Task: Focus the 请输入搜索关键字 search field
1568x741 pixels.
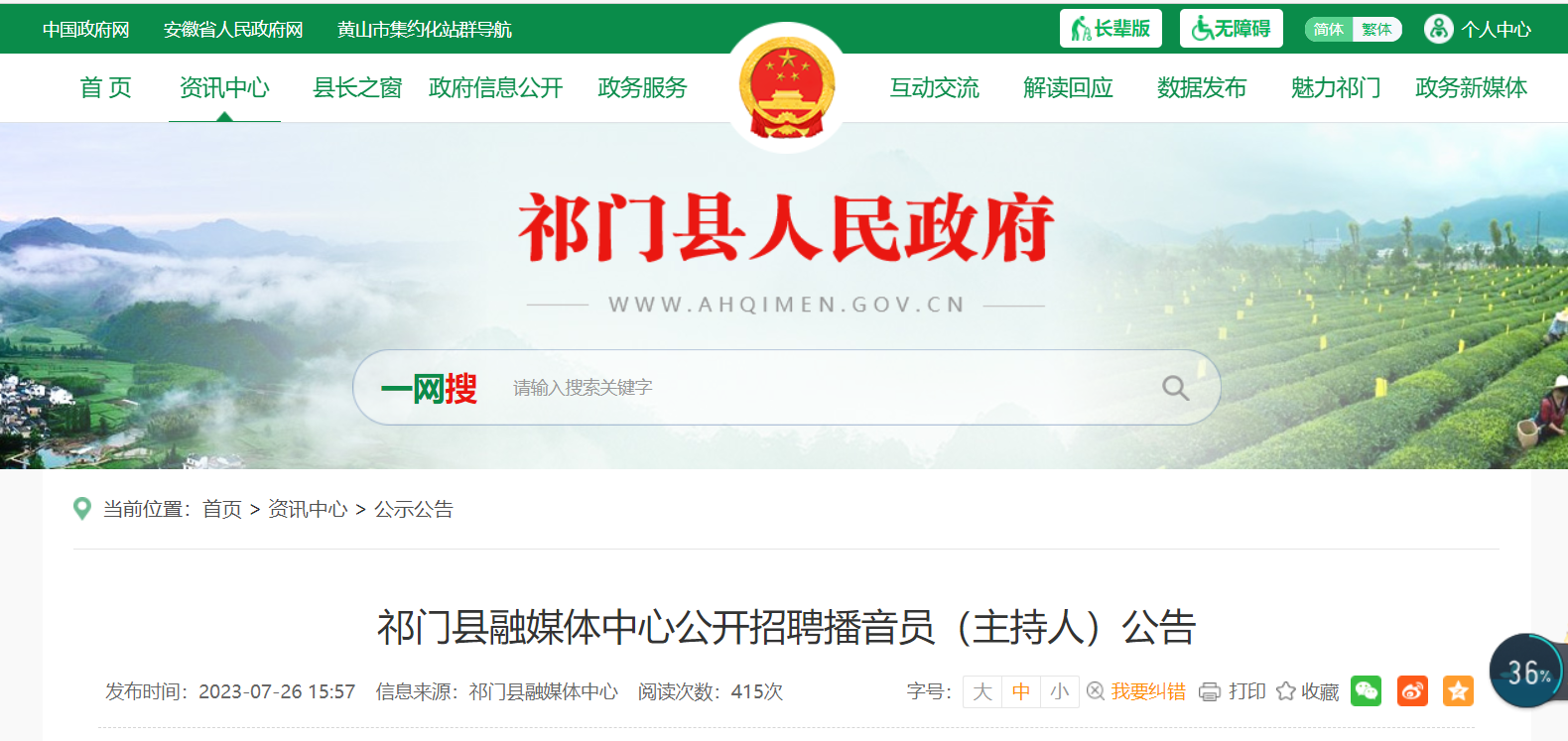Action: click(x=829, y=388)
